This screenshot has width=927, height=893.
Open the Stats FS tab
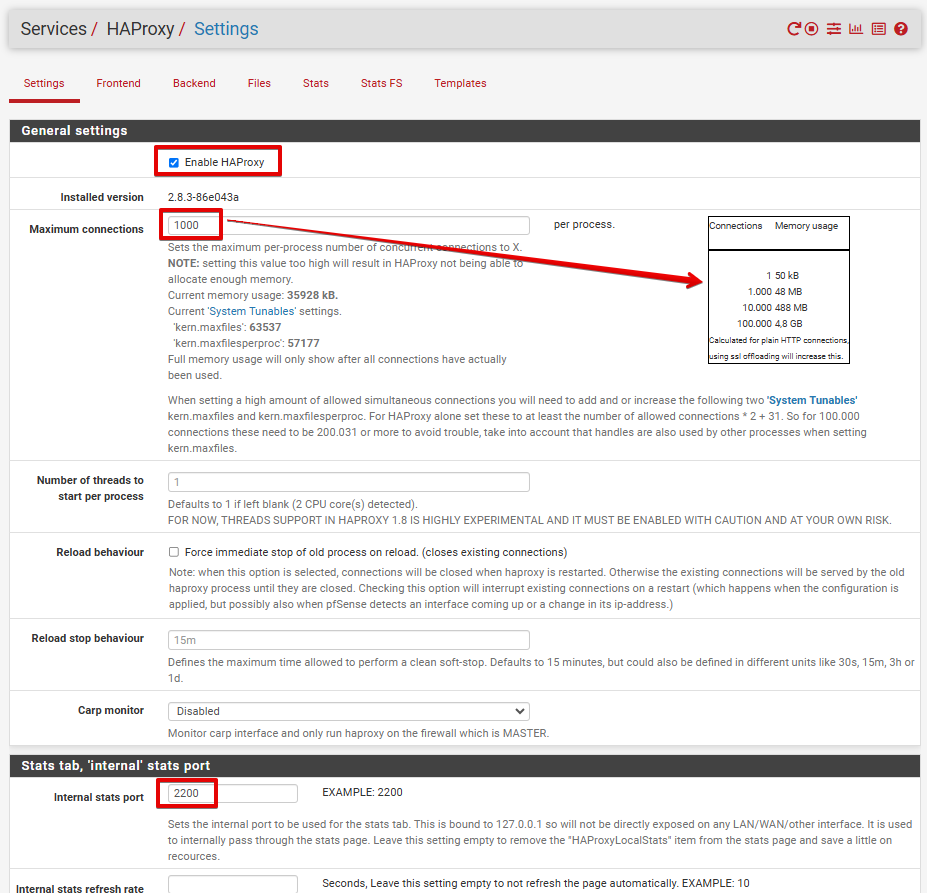click(381, 84)
